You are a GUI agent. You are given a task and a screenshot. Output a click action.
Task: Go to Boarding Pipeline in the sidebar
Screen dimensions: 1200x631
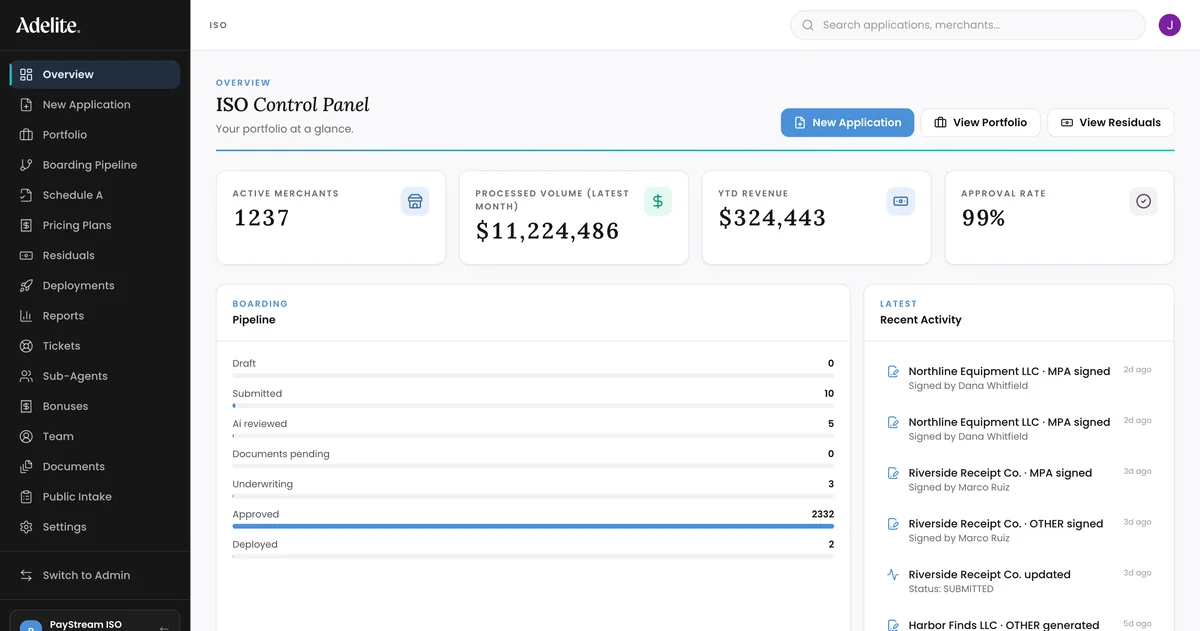[95, 165]
